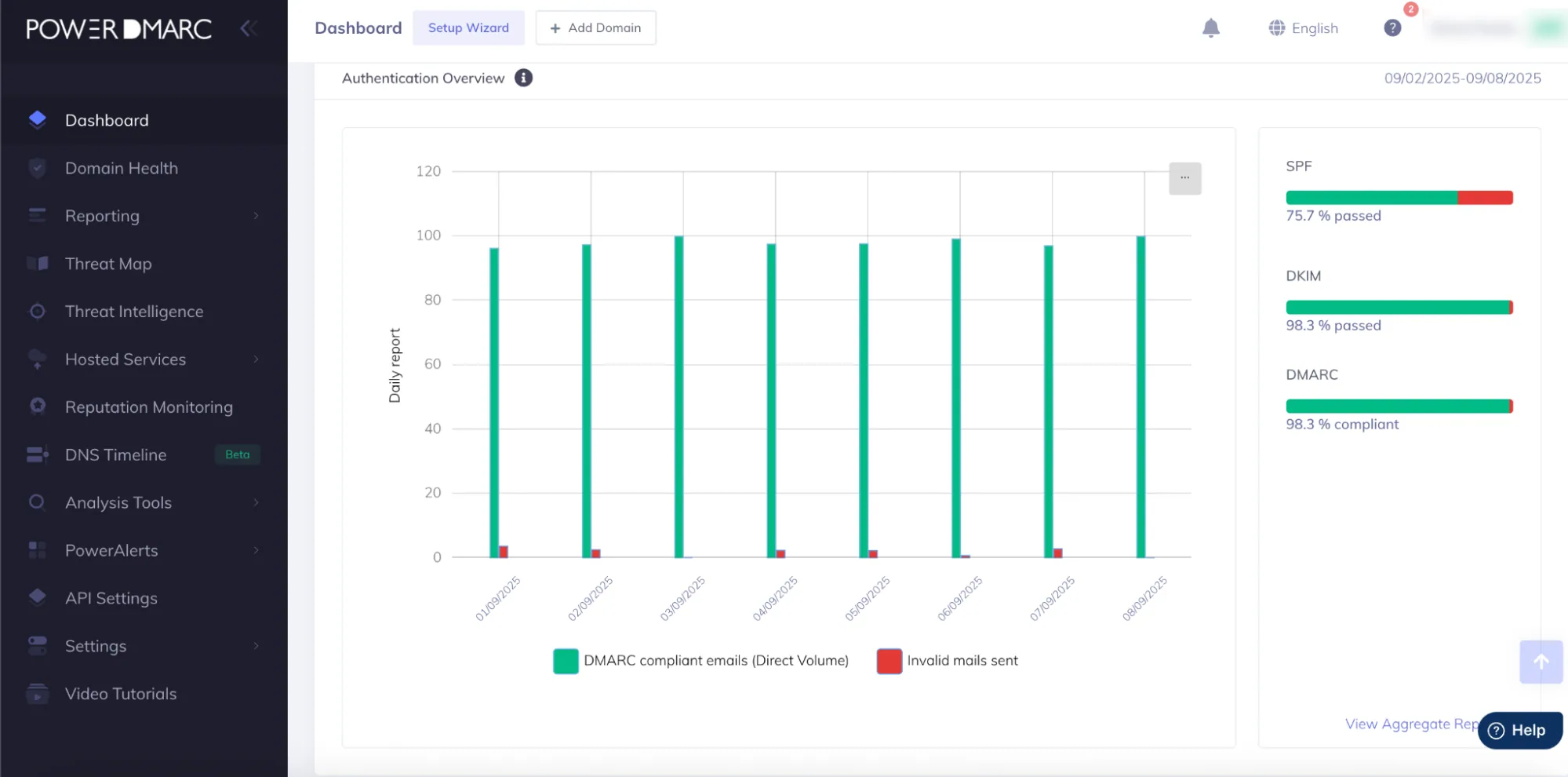
Task: Click the Settings toggle icon in sidebar
Action: click(37, 645)
